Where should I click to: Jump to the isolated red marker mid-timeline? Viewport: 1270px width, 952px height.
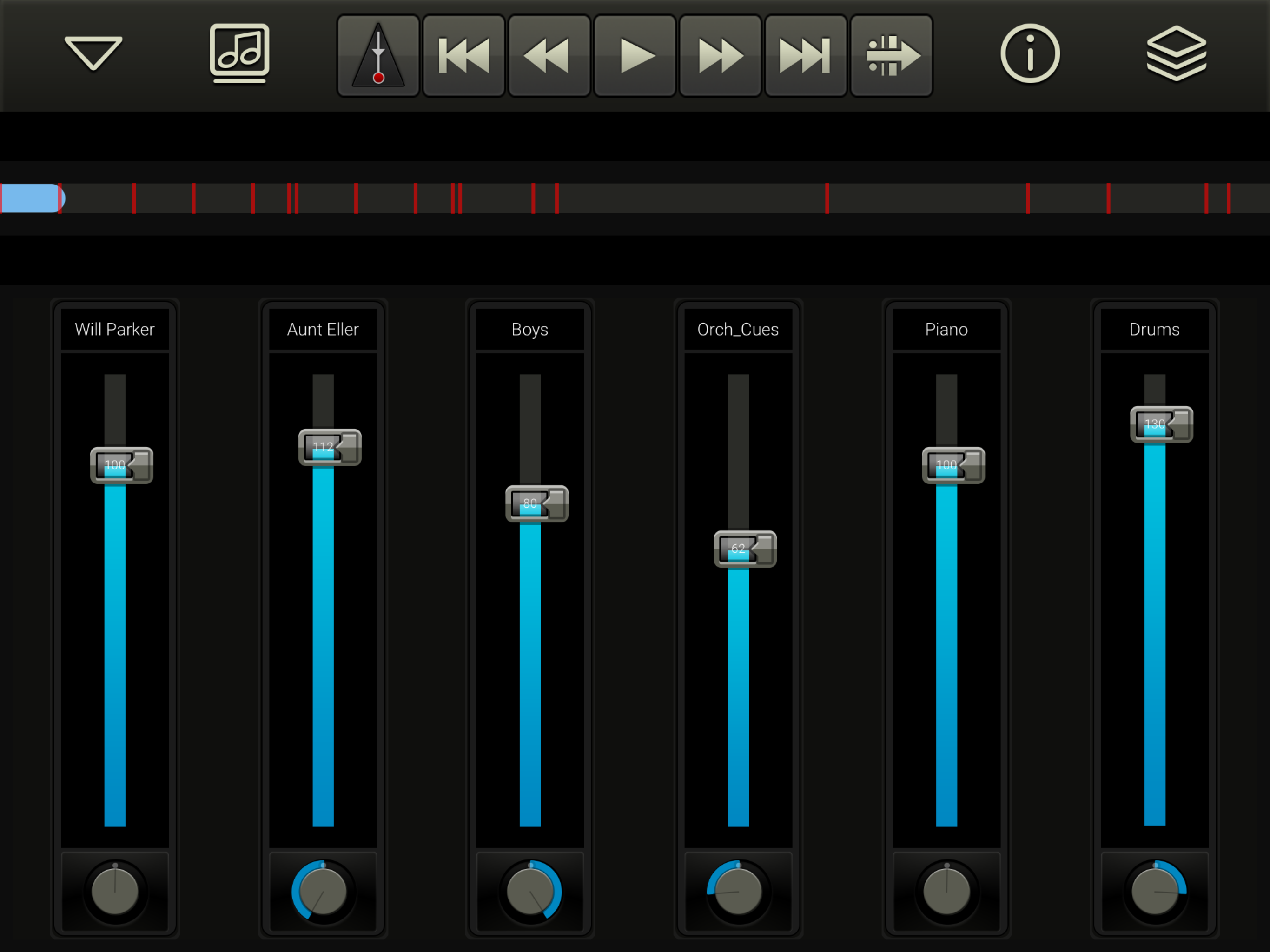[x=827, y=198]
